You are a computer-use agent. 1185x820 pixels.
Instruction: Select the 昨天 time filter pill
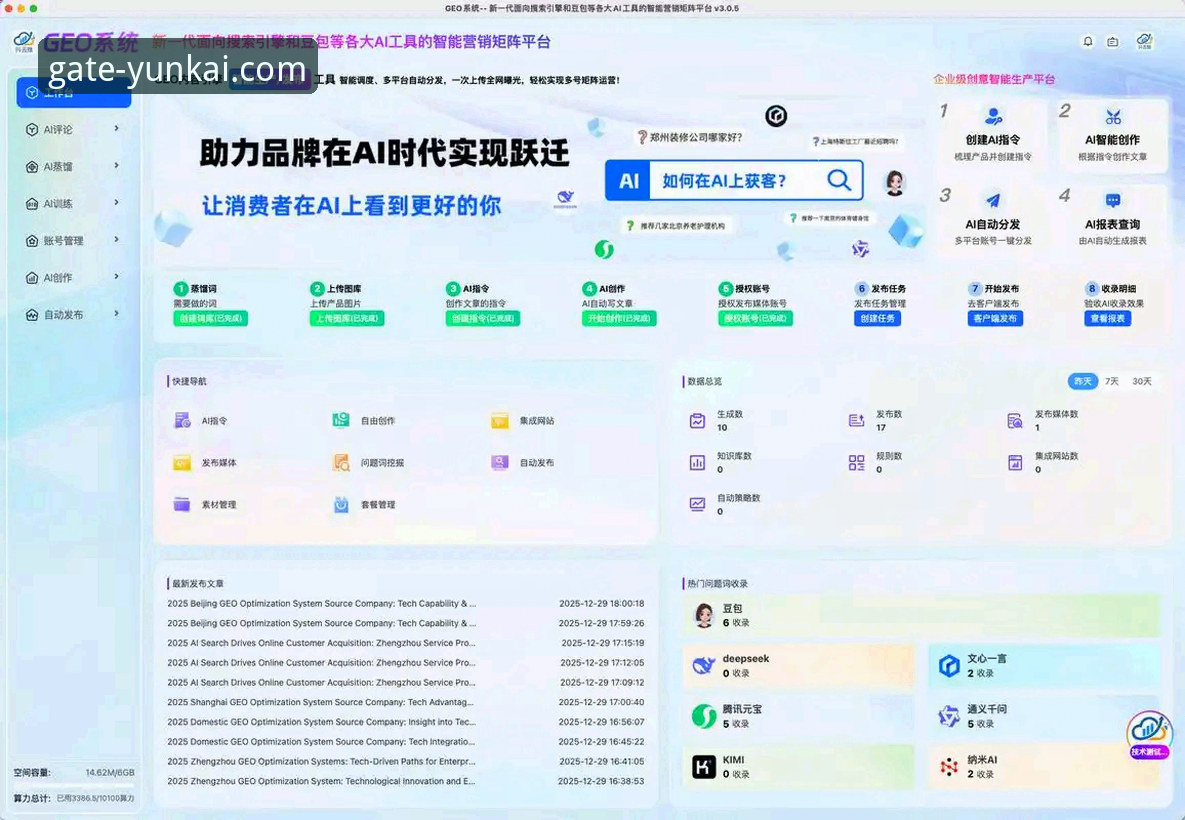click(x=1081, y=381)
